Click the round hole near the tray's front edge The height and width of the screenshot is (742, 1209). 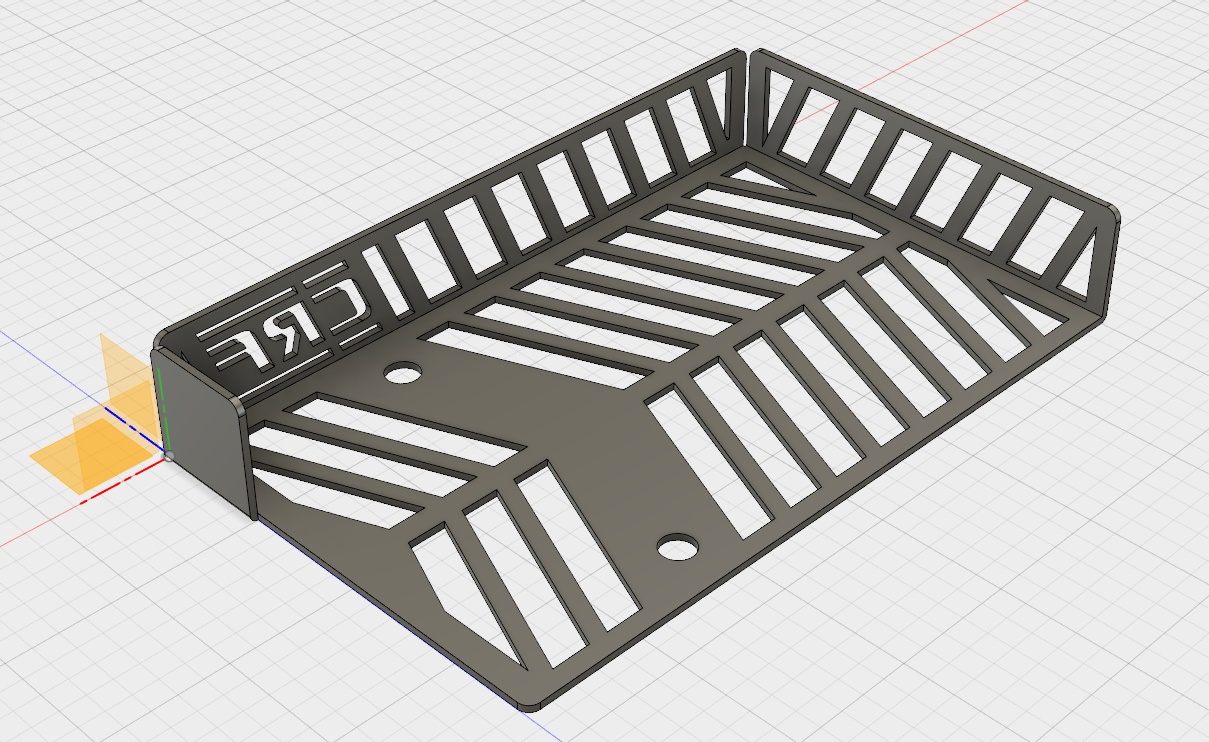tap(677, 547)
